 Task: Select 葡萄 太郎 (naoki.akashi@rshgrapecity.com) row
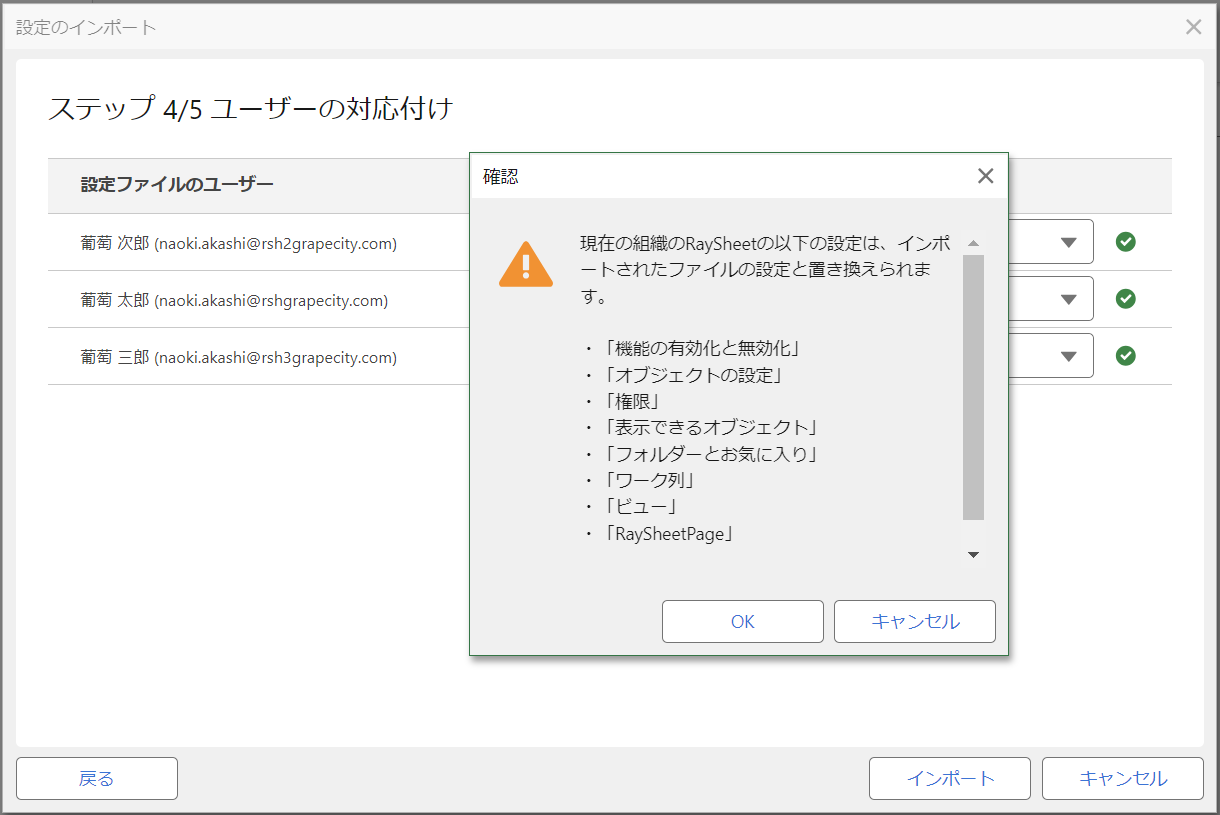[234, 300]
